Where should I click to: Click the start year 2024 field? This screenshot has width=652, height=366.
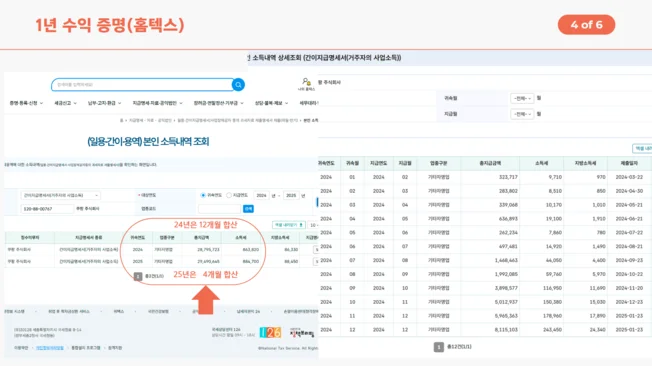261,195
